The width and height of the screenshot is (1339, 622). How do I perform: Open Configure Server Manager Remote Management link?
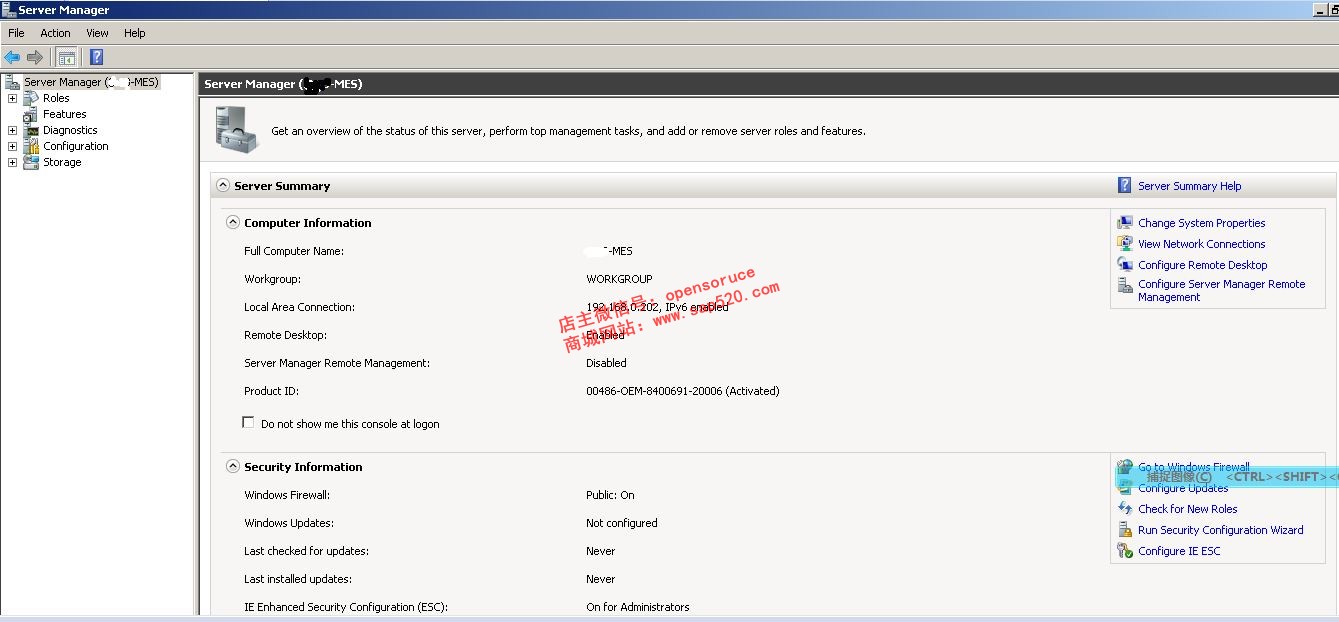pyautogui.click(x=1221, y=290)
